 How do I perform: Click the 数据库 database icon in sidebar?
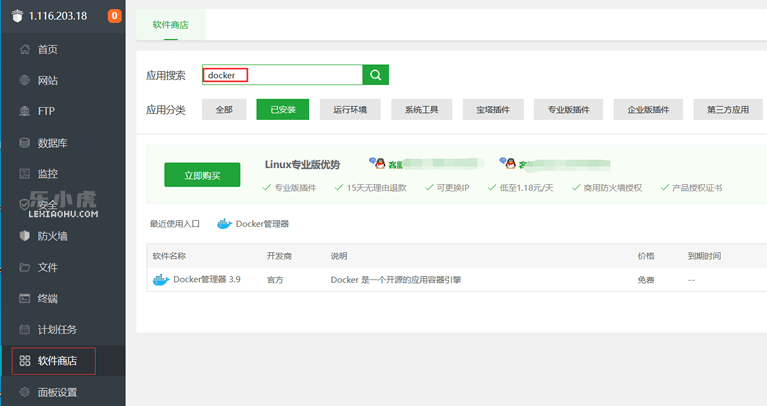pos(24,142)
